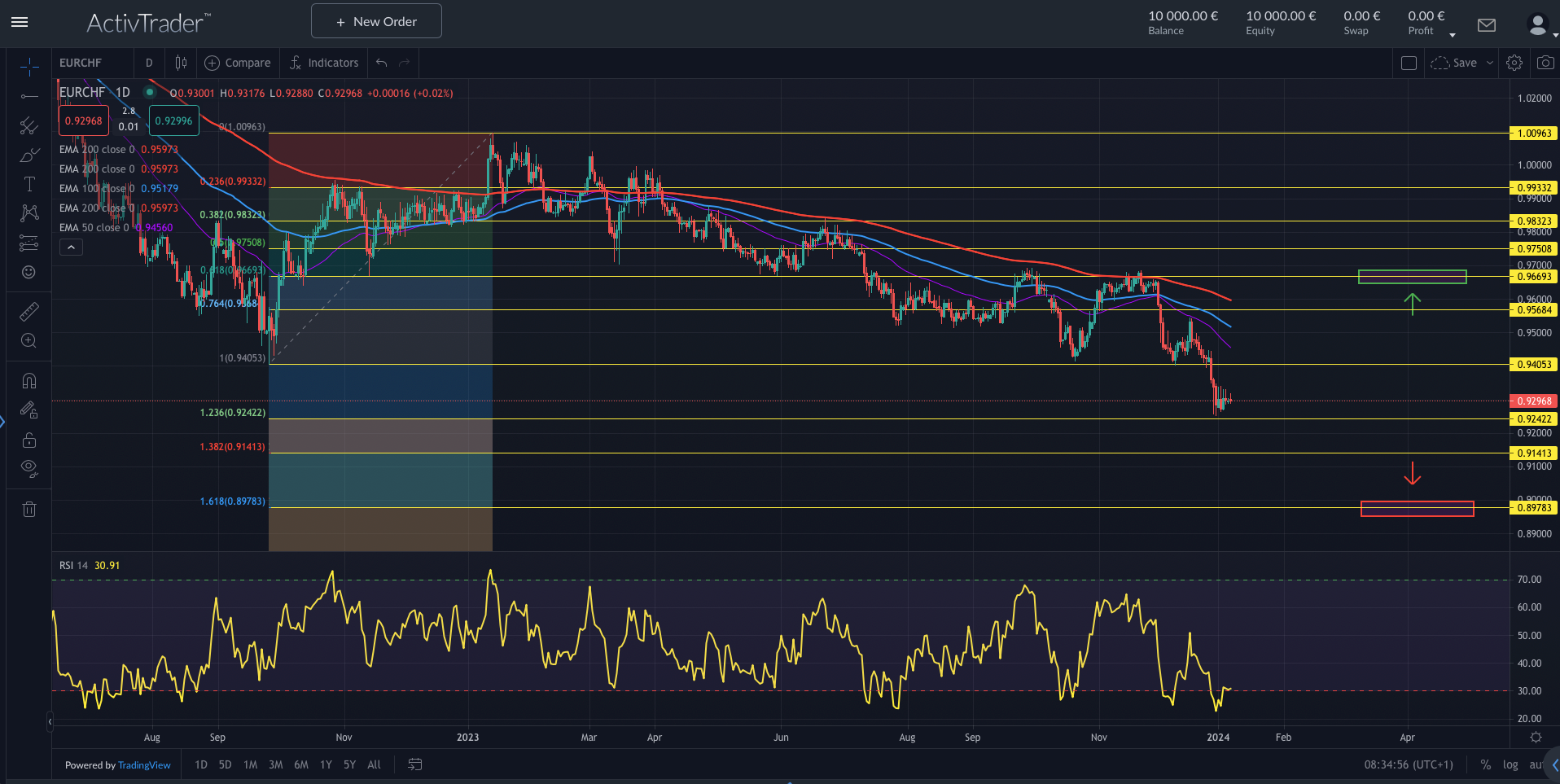Open the TradingView link
Screen dimensions: 1560x784
pyautogui.click(x=144, y=765)
